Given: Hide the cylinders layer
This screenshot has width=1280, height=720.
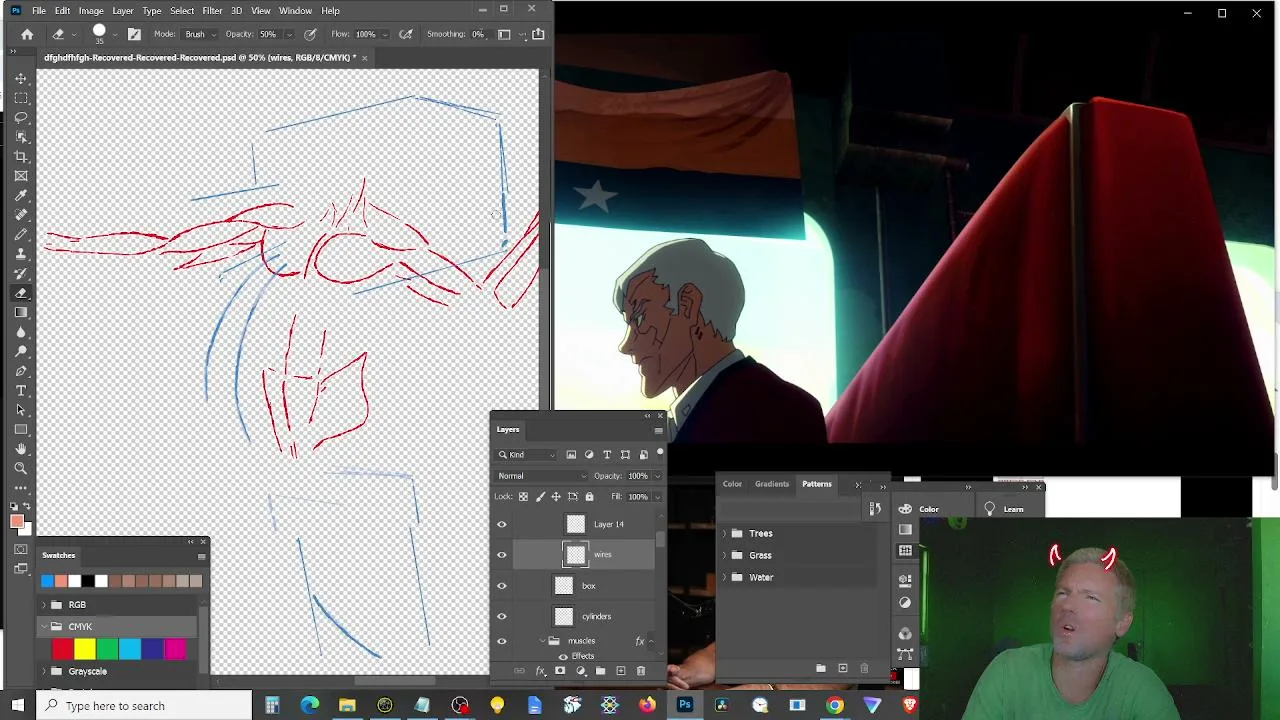Looking at the screenshot, I should point(502,617).
